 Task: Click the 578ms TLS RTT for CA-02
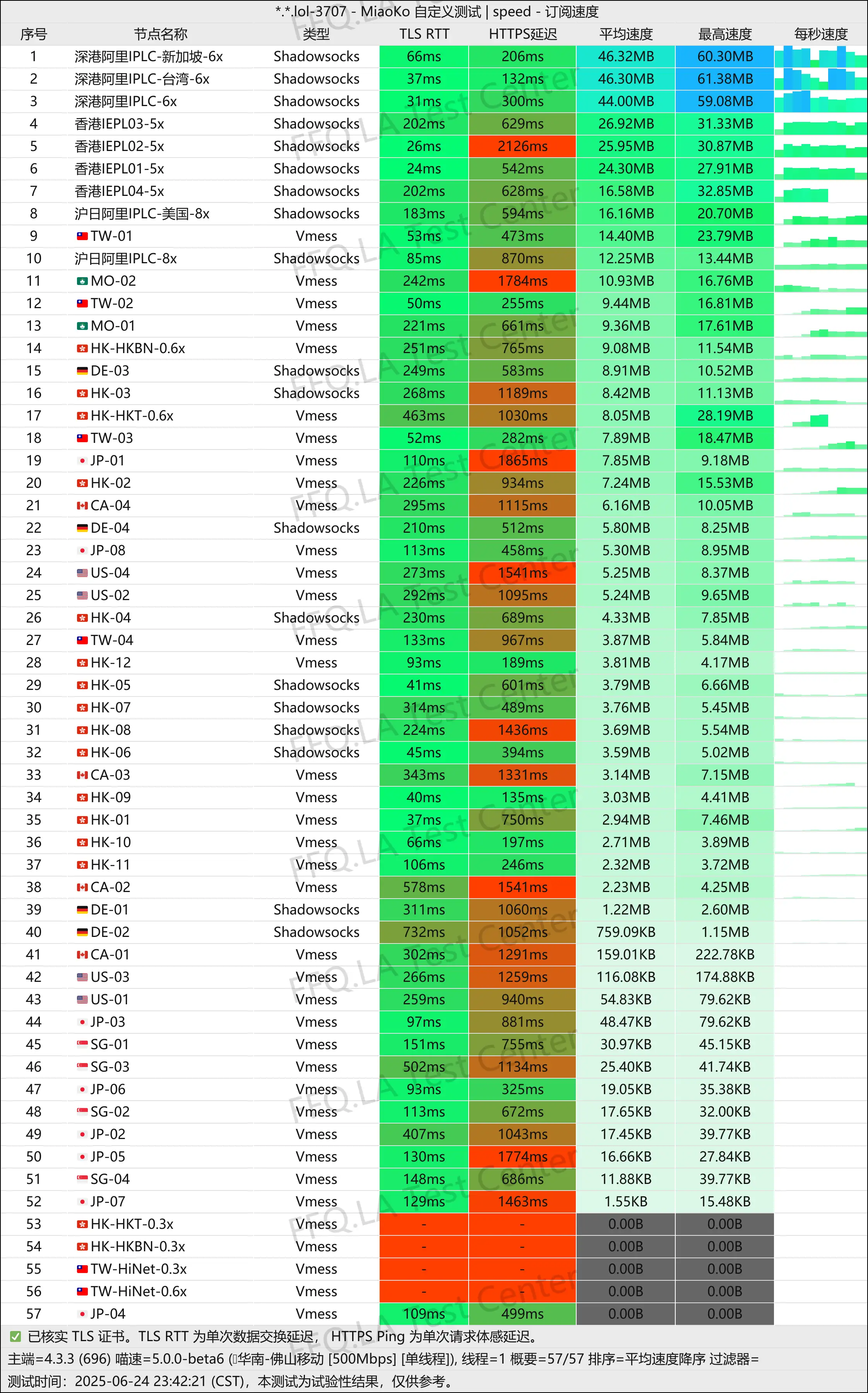coord(424,887)
